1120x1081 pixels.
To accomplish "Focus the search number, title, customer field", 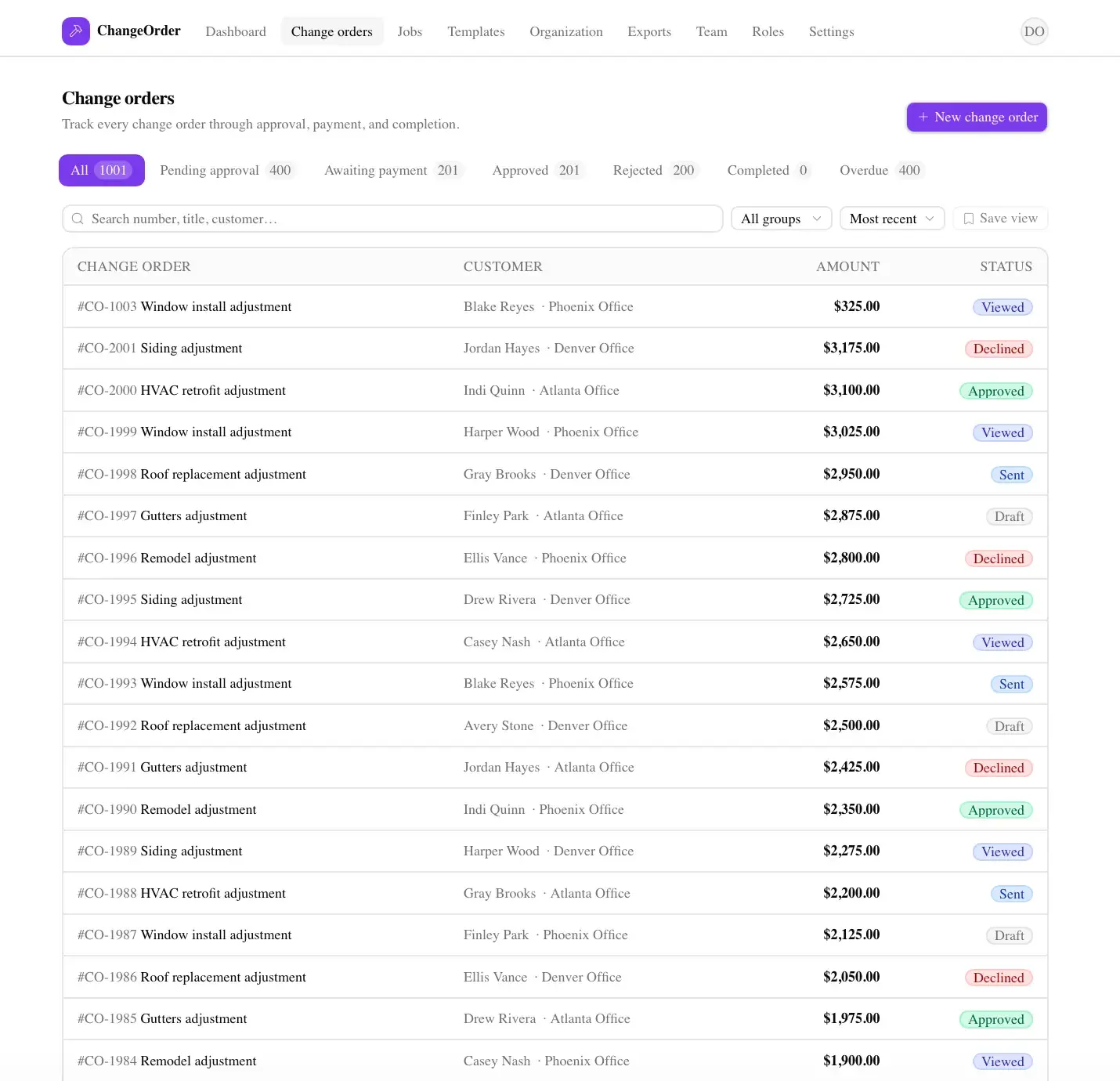I will [392, 219].
